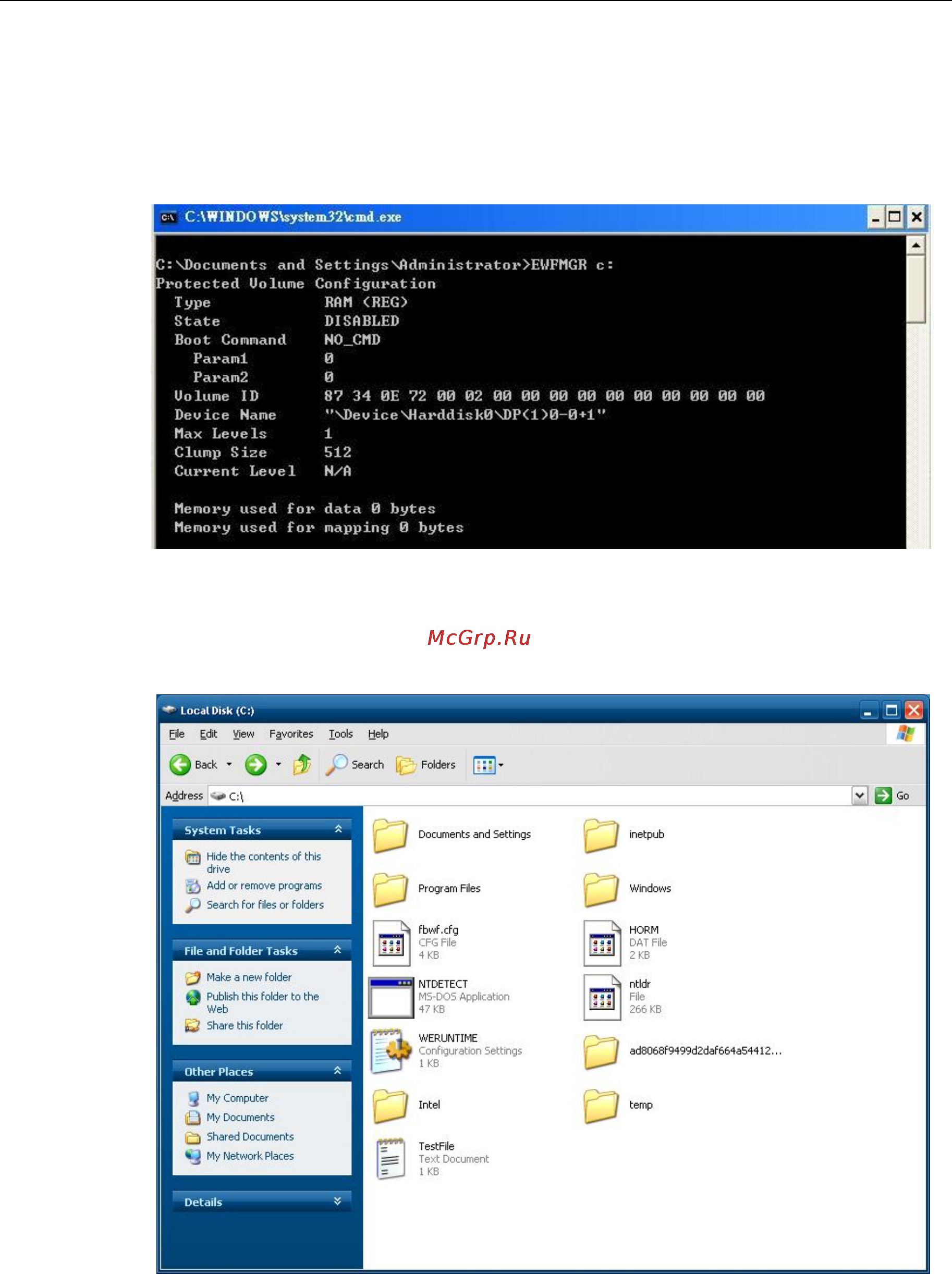Click the Views icon in toolbar

pyautogui.click(x=484, y=765)
